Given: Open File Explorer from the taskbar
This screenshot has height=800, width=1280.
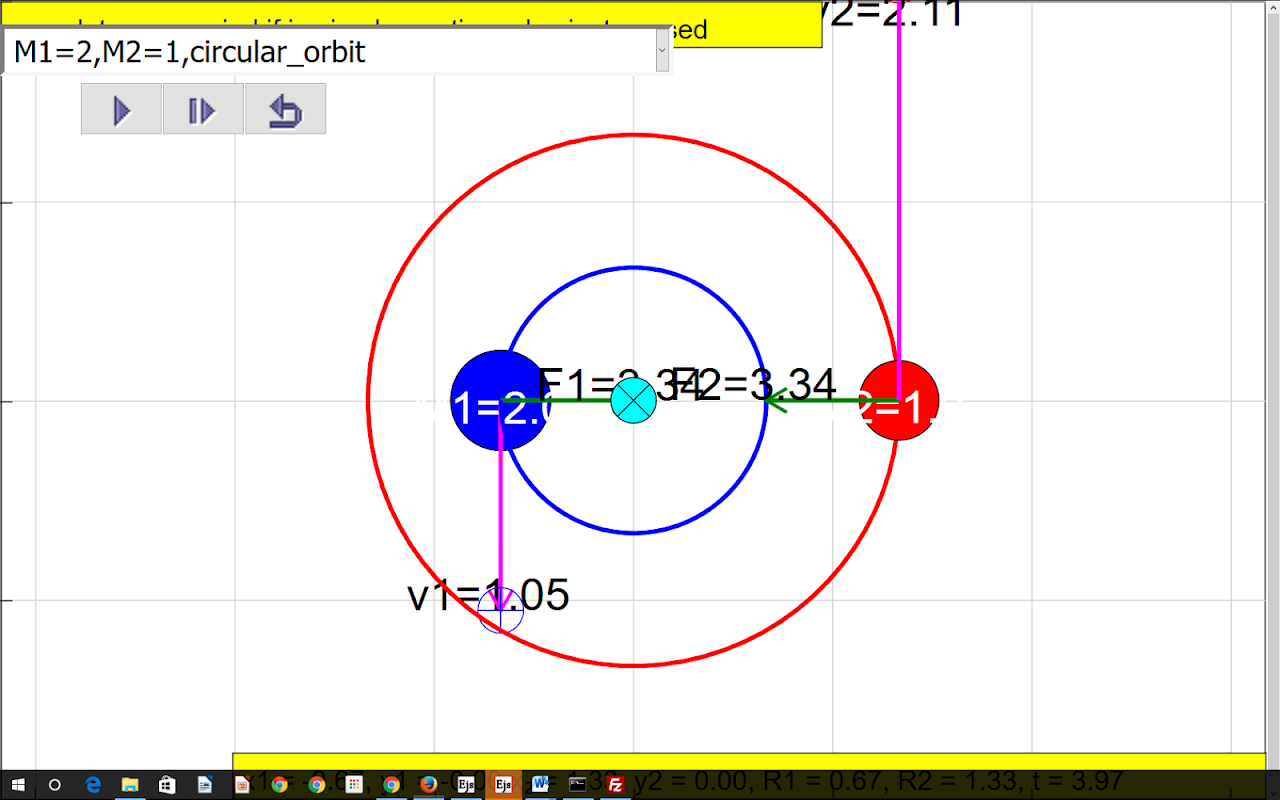Looking at the screenshot, I should [x=130, y=785].
